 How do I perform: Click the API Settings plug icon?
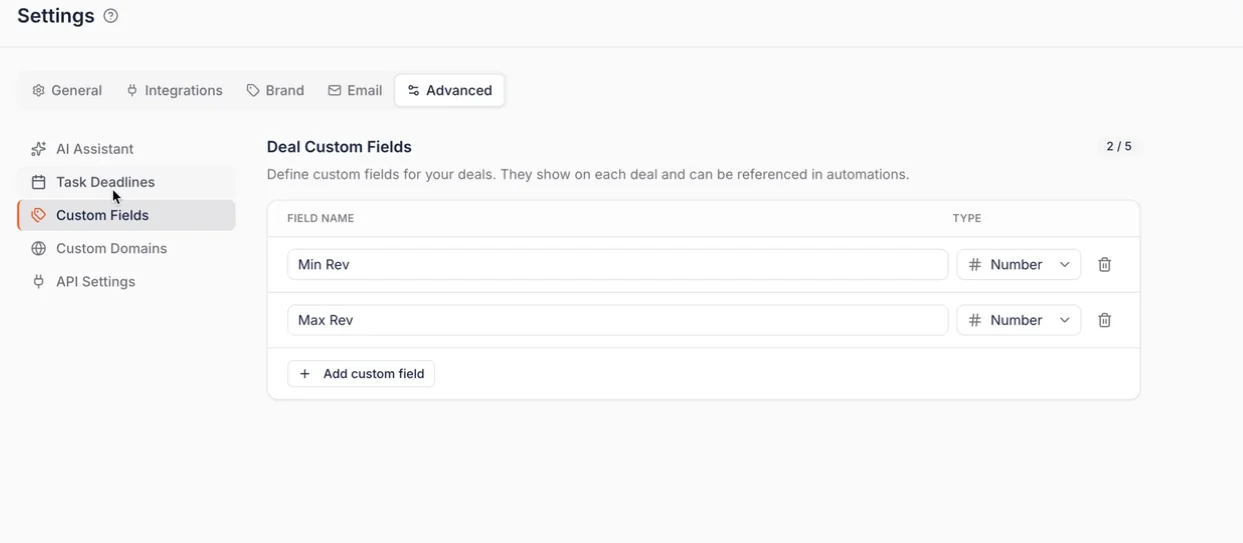coord(38,282)
